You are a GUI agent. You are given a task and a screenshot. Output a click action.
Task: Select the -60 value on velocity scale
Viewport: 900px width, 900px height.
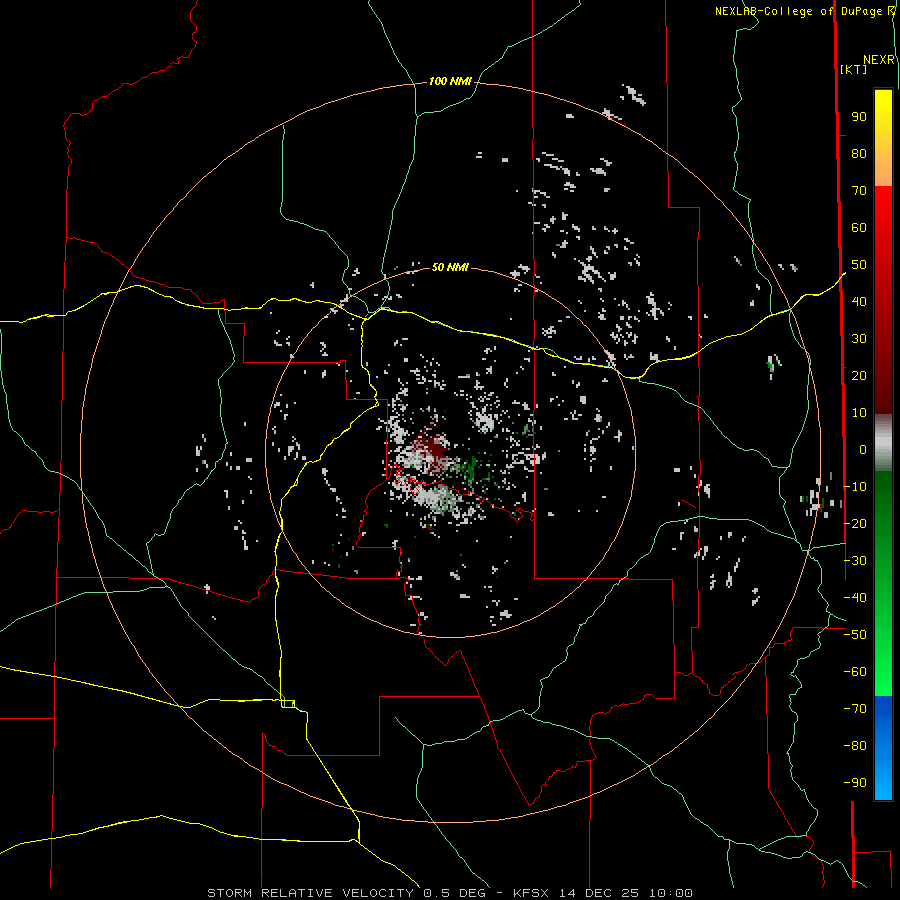(855, 672)
